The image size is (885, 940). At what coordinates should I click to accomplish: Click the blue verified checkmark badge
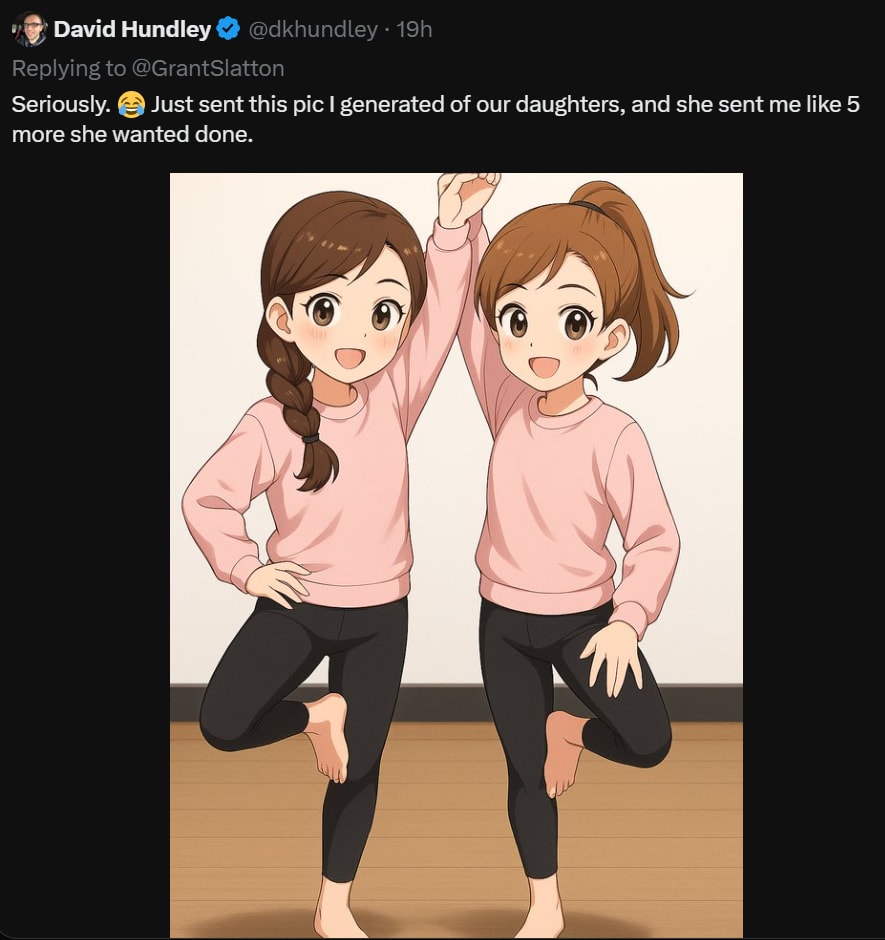pos(228,29)
